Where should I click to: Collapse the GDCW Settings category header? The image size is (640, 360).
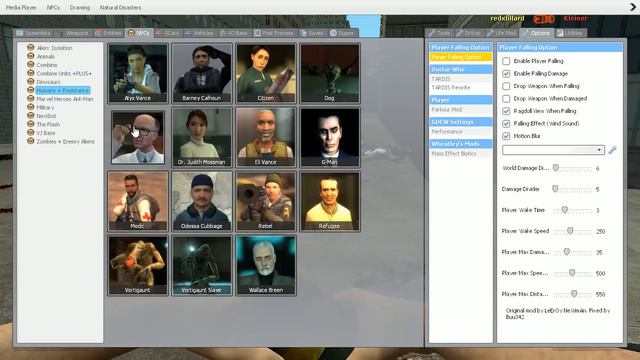tap(460, 122)
